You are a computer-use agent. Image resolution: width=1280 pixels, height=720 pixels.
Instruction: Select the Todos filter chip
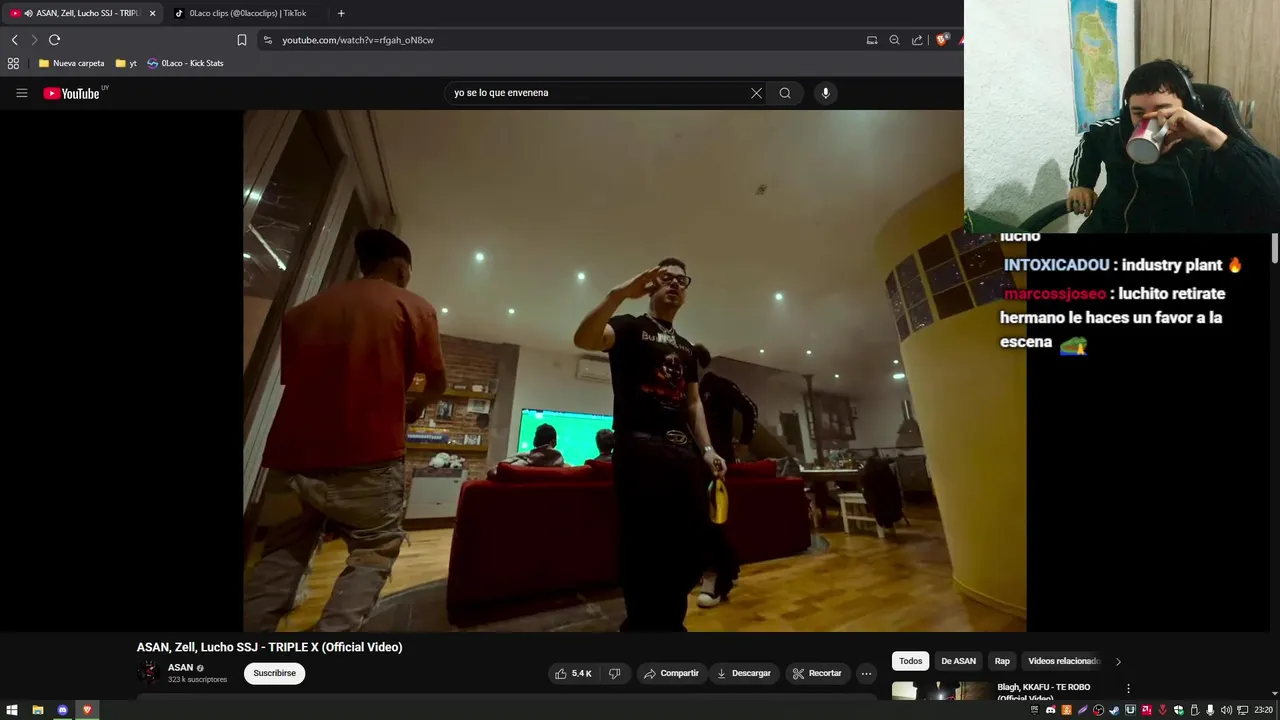[x=911, y=661]
